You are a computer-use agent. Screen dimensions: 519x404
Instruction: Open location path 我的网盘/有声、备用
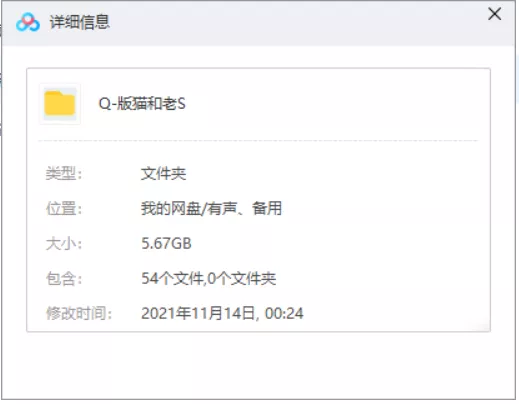(211, 208)
